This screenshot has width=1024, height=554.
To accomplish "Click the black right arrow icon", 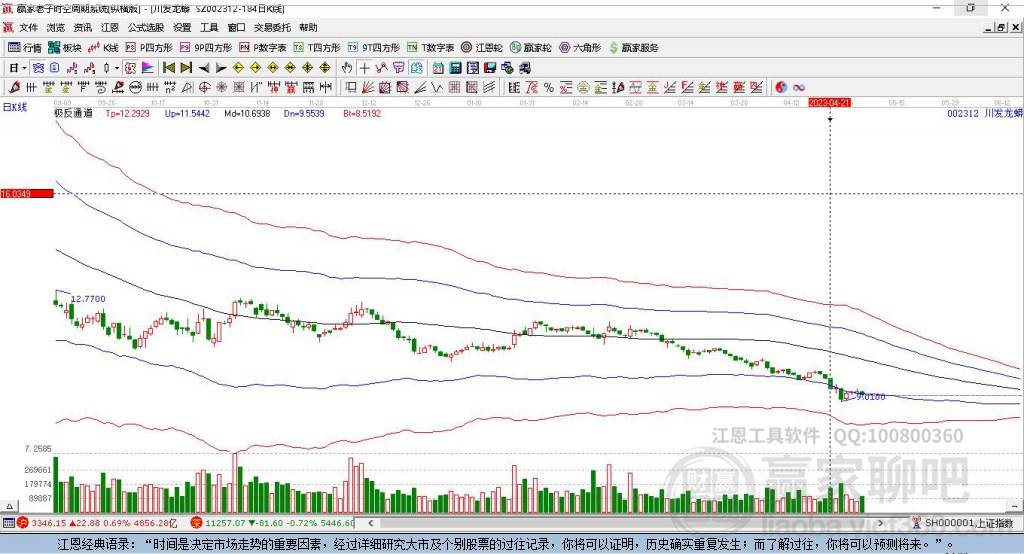I will 221,68.
